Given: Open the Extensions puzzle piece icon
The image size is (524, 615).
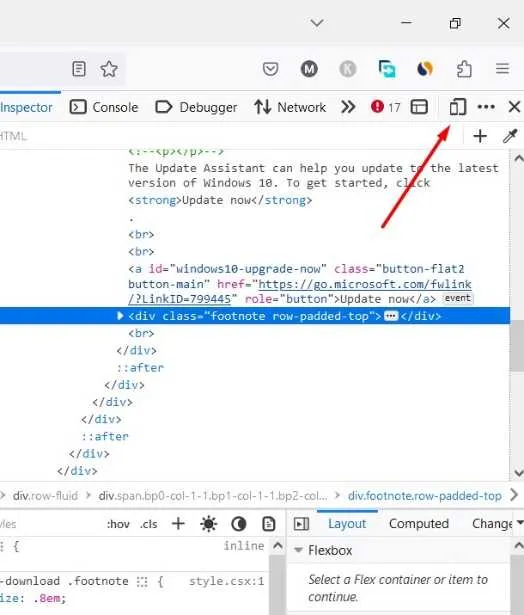Looking at the screenshot, I should click(464, 69).
